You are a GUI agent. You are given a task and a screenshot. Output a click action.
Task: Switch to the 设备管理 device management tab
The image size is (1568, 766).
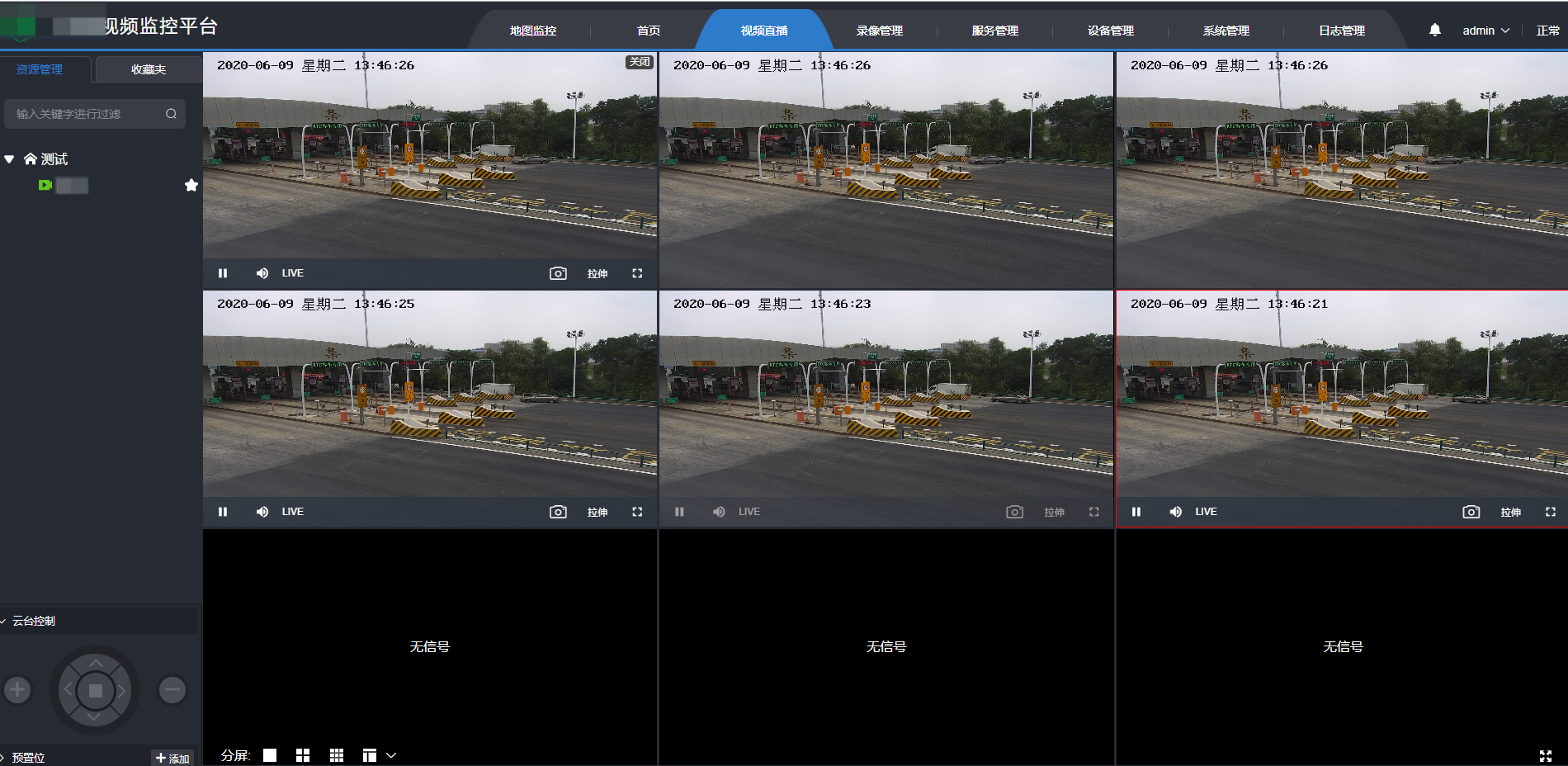coord(1111,31)
